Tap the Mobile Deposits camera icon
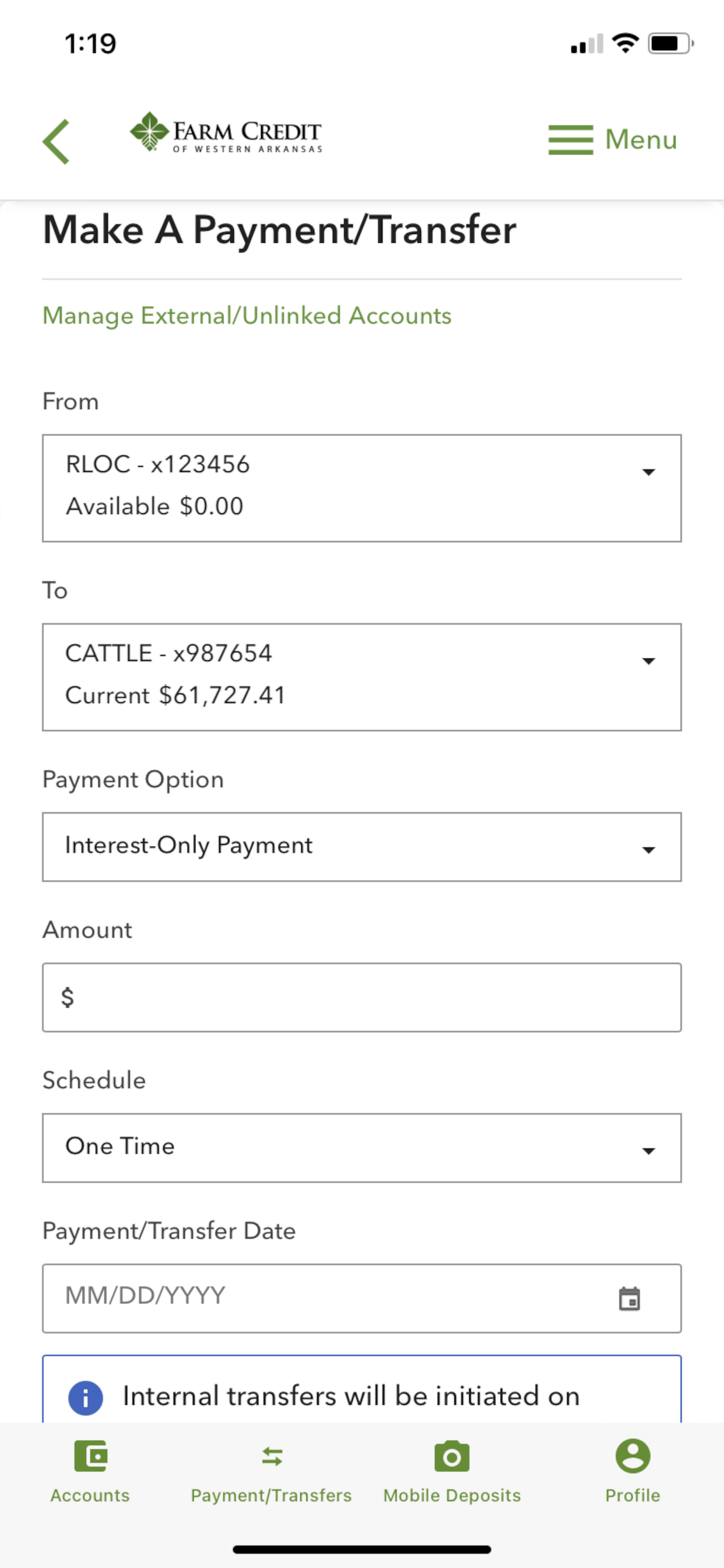Viewport: 724px width, 1568px height. pos(451,1456)
